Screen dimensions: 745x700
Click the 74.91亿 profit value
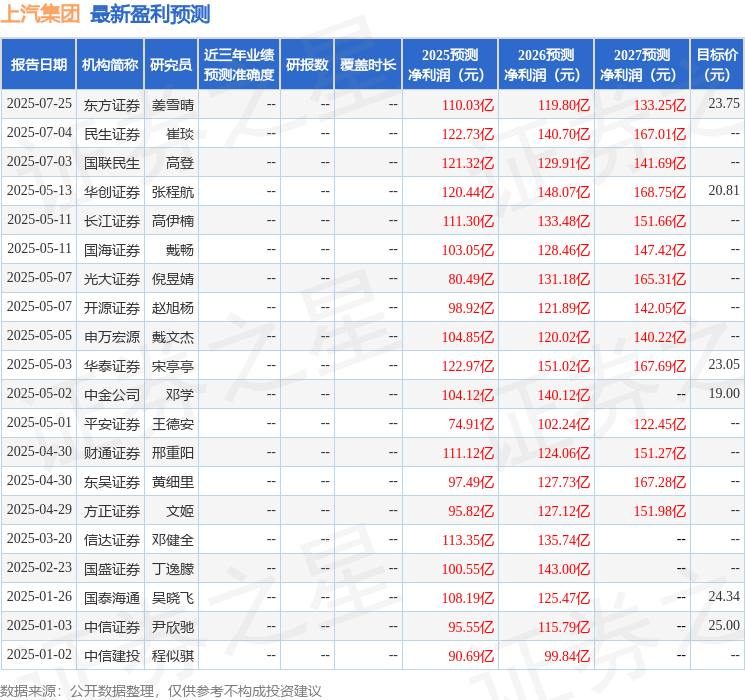[x=471, y=424]
